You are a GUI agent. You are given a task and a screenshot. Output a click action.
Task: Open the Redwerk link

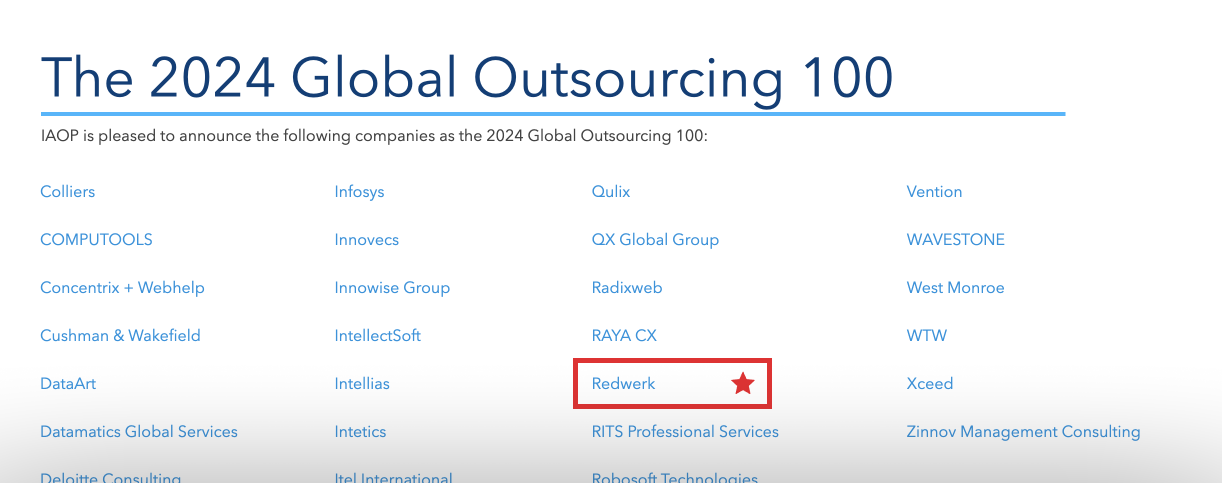[x=623, y=383]
